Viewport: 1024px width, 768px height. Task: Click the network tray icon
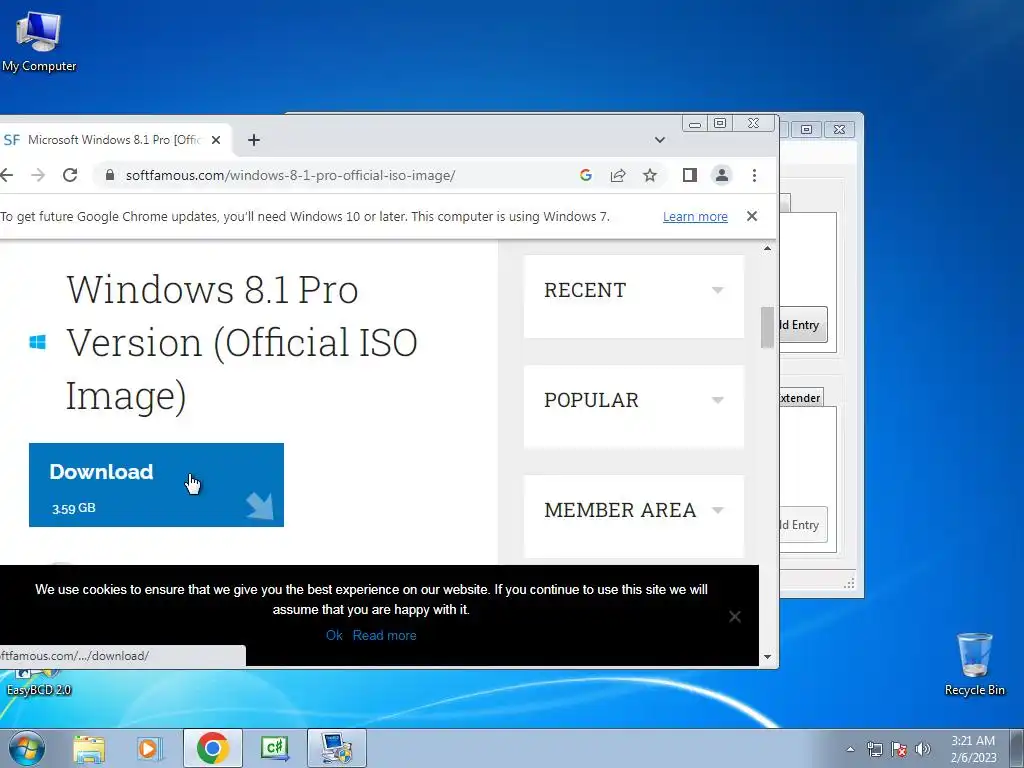(874, 749)
